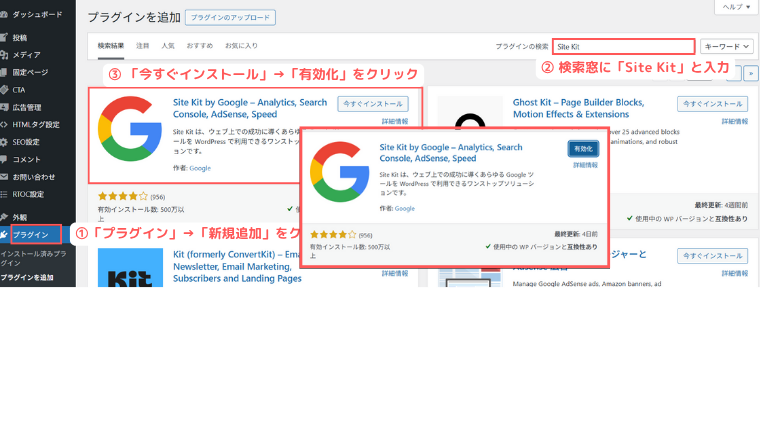Go to the last results page with »
Screen dimensions: 760x428
pyautogui.click(x=751, y=74)
